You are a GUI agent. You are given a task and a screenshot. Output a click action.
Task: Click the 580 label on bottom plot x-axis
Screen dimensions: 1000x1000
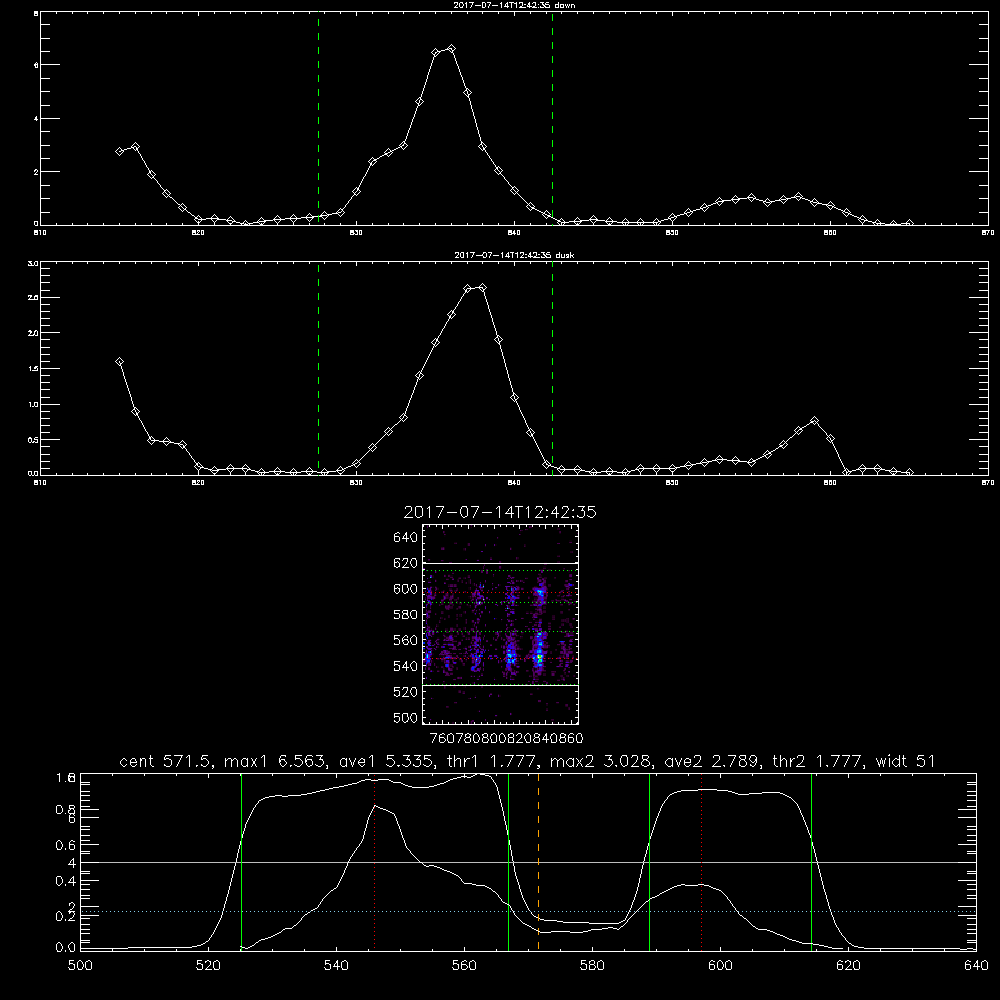click(x=592, y=966)
